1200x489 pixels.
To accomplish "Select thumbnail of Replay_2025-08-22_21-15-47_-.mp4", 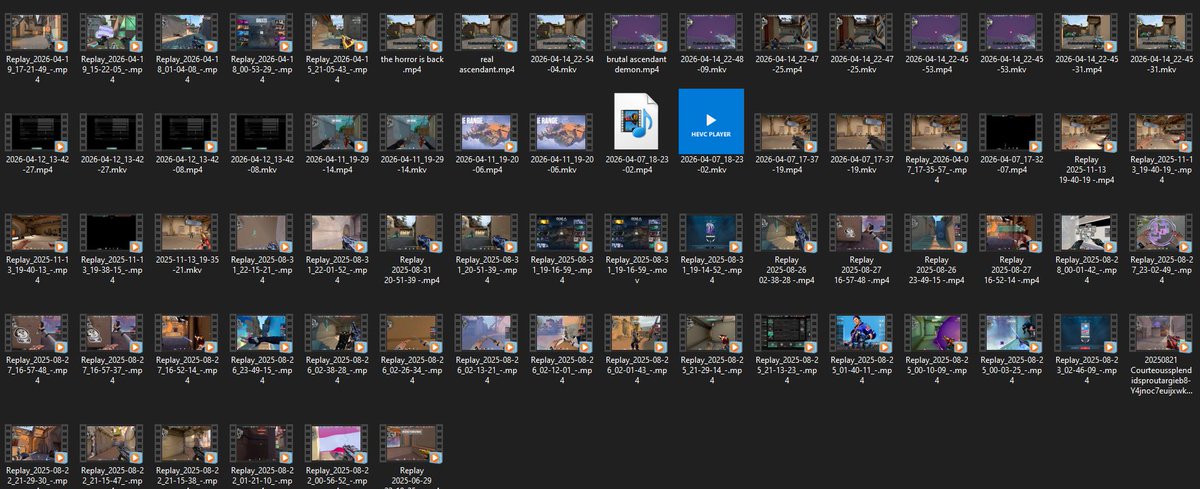I will click(x=111, y=443).
